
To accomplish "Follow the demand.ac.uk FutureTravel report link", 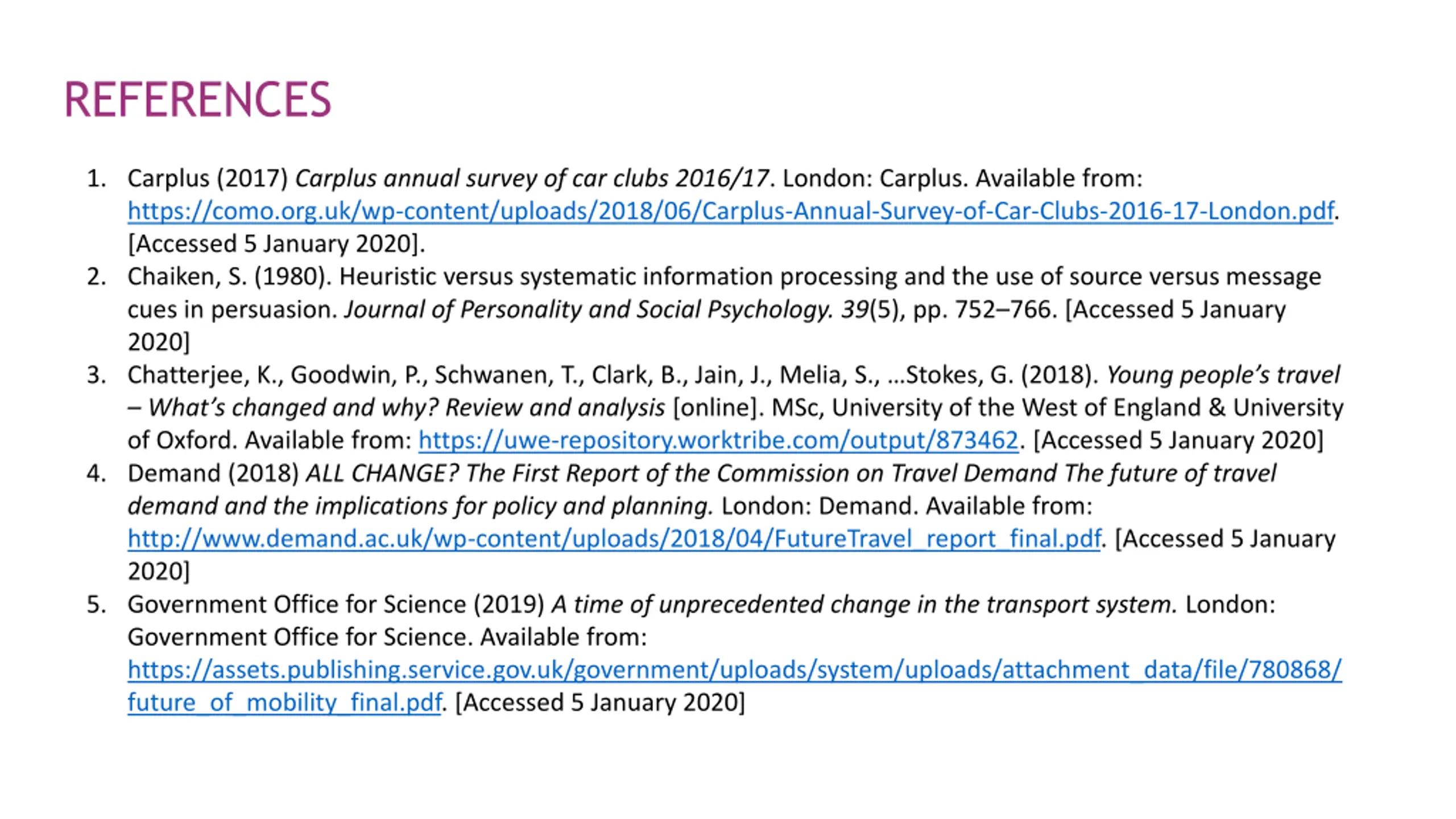I will [x=614, y=539].
